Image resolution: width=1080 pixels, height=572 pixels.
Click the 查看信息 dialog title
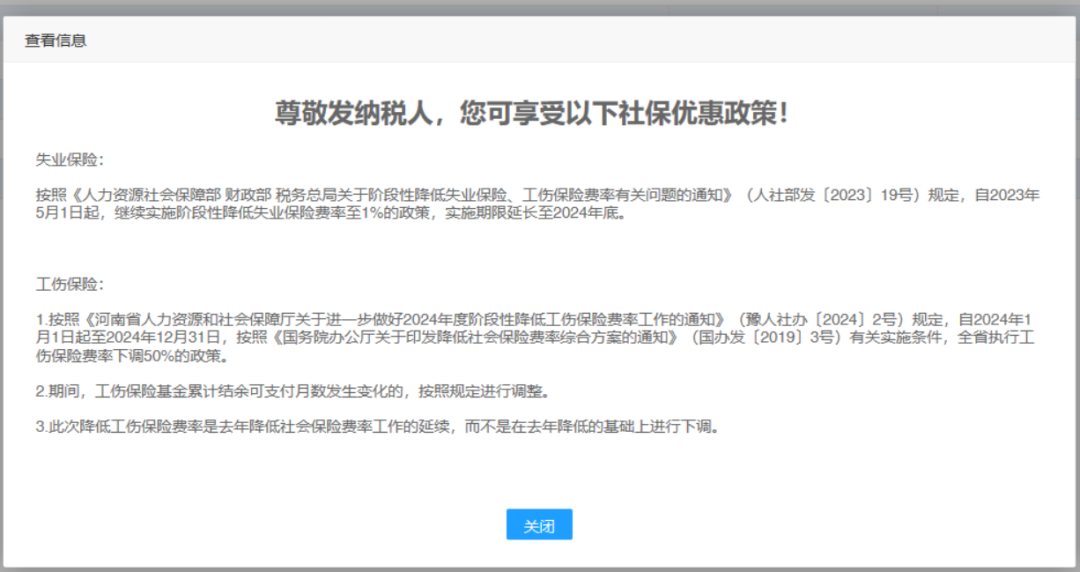click(56, 41)
